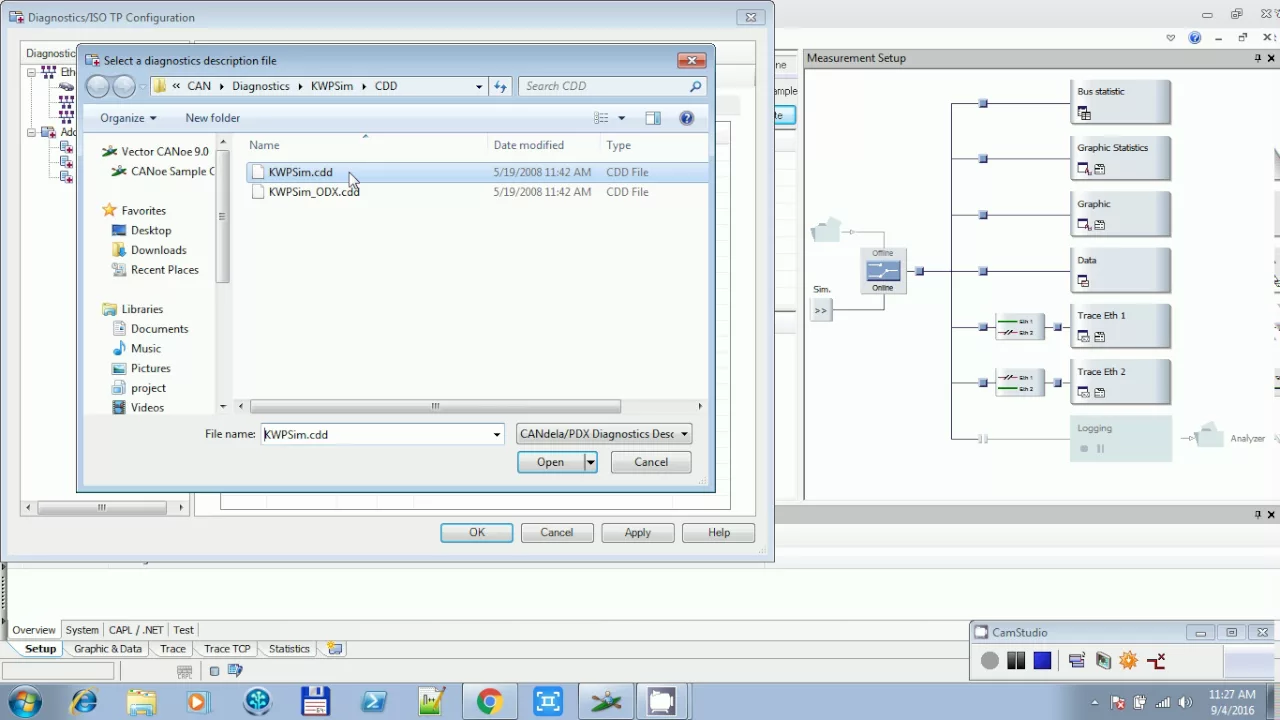Open the Trace TCP tab
1280x720 pixels.
pos(227,649)
